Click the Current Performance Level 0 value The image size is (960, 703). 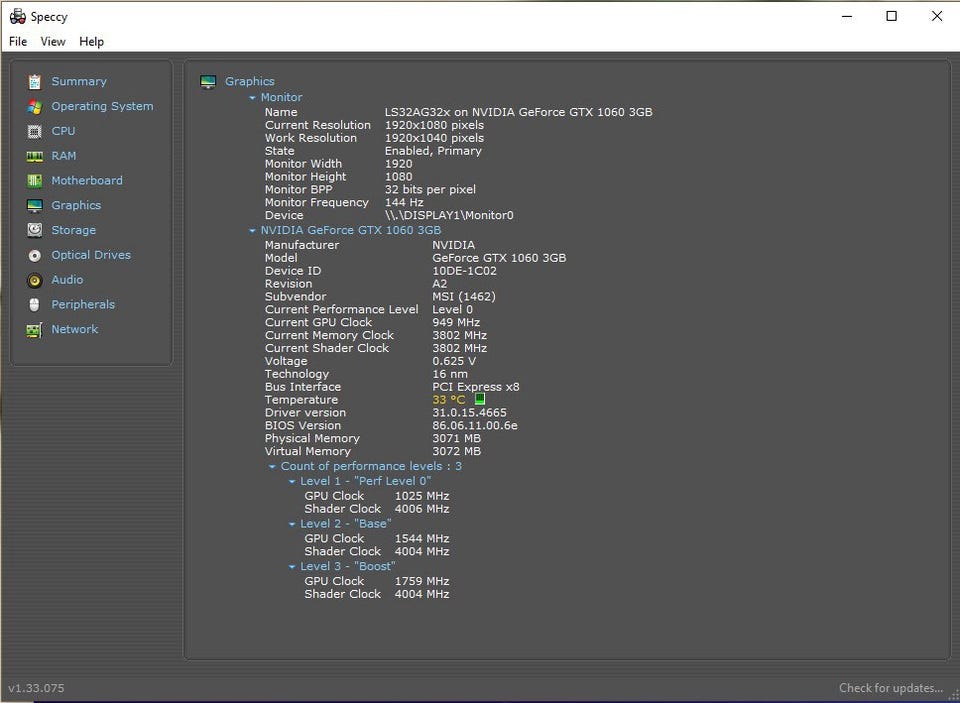click(452, 309)
